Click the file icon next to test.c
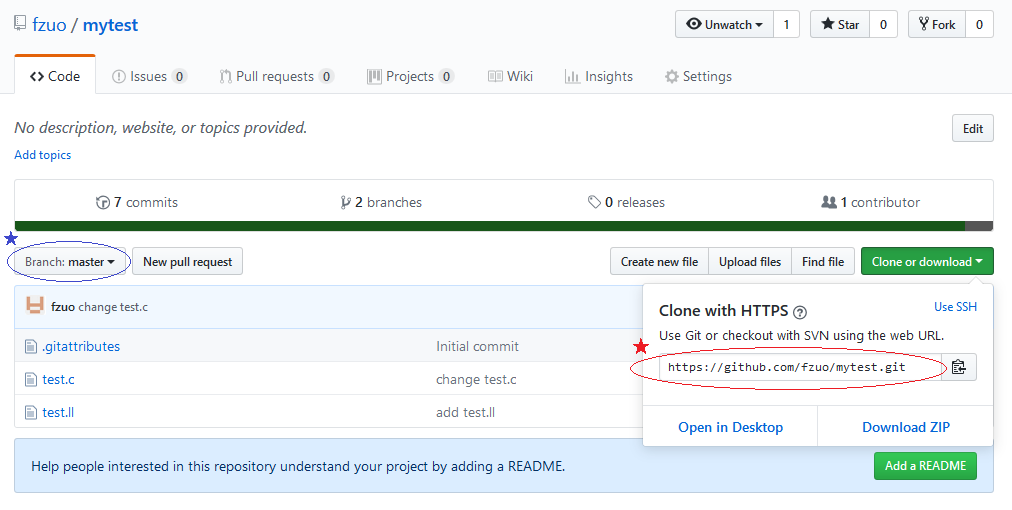This screenshot has width=1012, height=510. coord(30,380)
